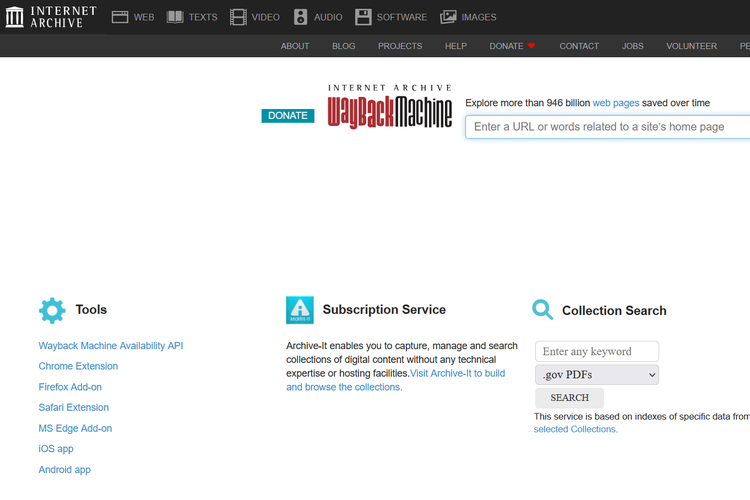Image resolution: width=750 pixels, height=500 pixels.
Task: Click the Internet Archive logo
Action: pos(51,17)
